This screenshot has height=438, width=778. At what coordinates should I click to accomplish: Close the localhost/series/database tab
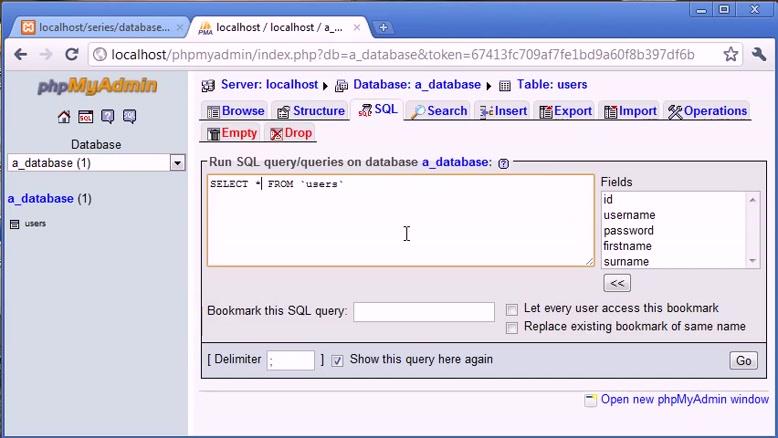[180, 27]
